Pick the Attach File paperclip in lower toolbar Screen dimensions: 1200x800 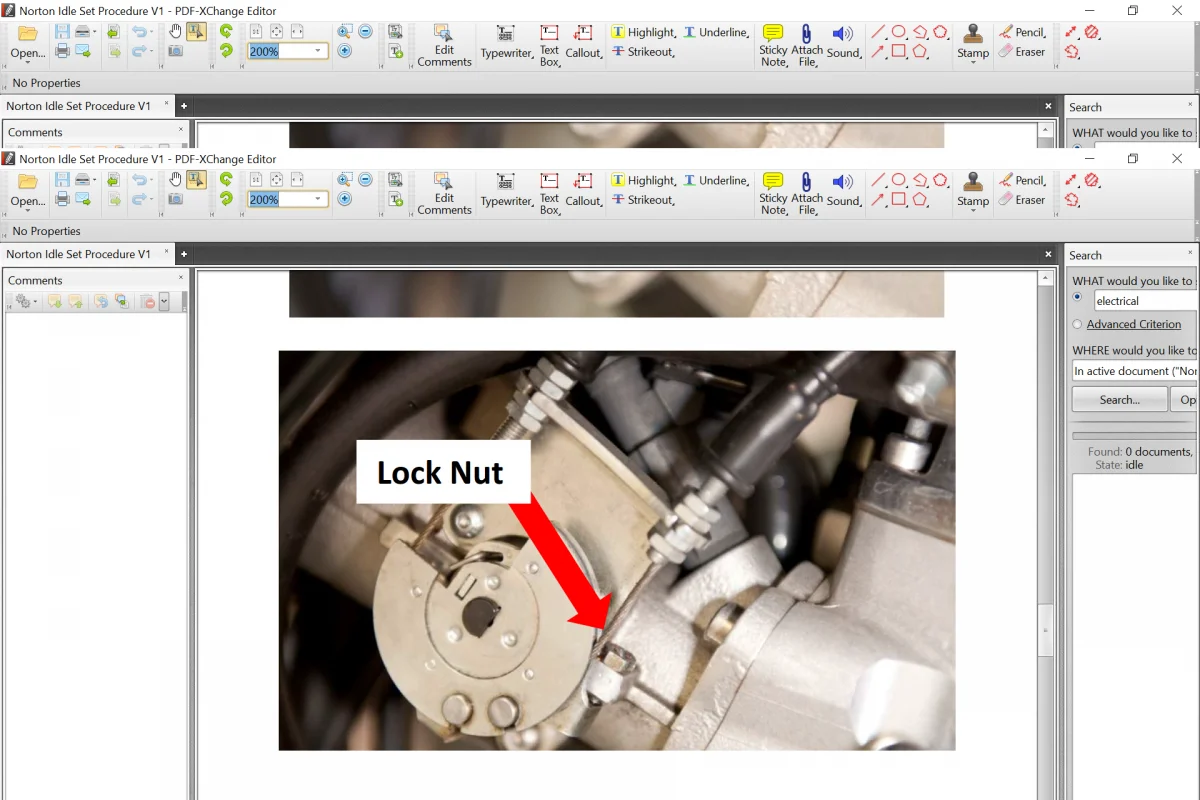pyautogui.click(x=806, y=190)
